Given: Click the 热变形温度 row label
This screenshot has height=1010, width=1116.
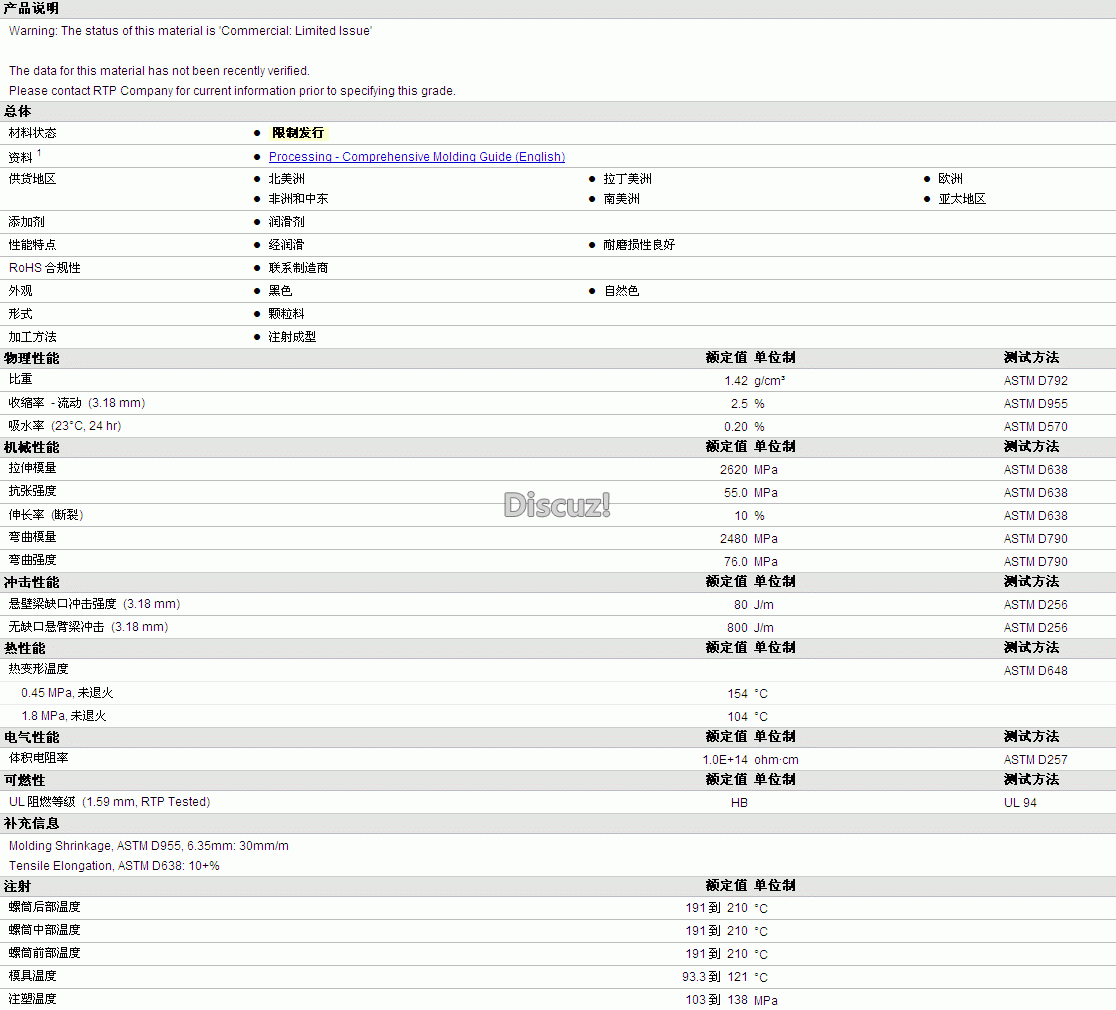Looking at the screenshot, I should (38, 669).
